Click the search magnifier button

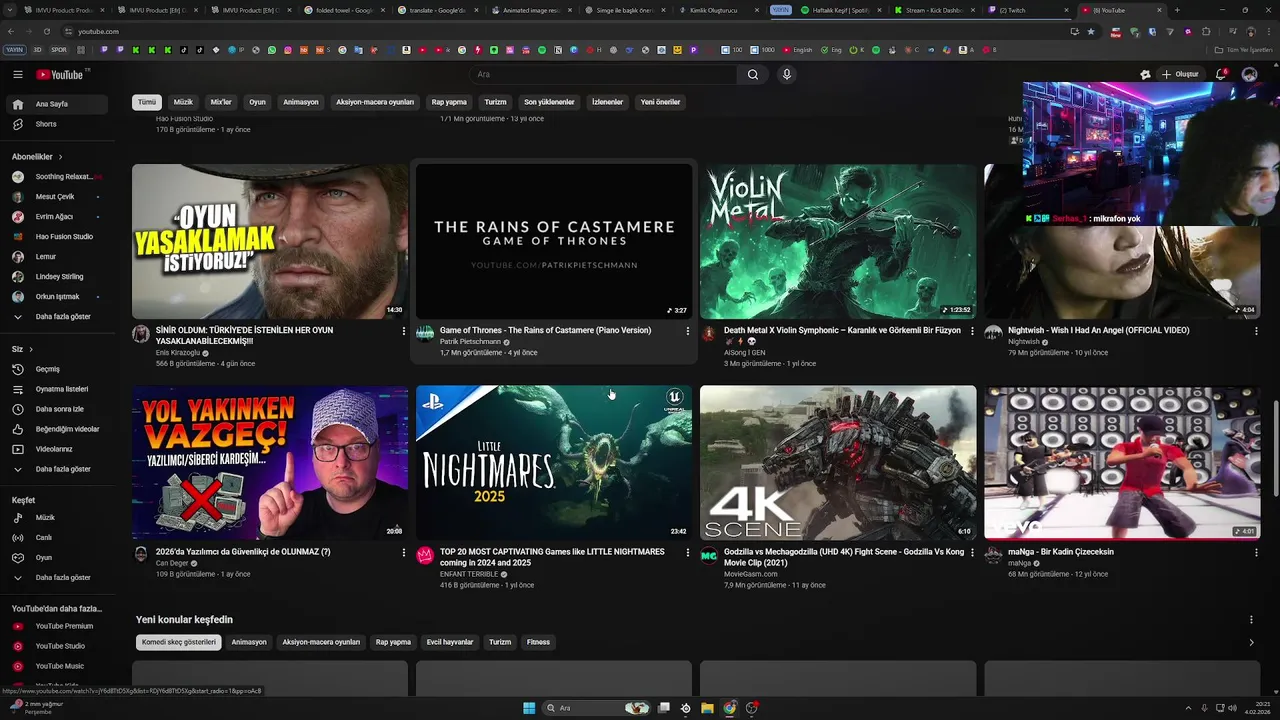753,74
